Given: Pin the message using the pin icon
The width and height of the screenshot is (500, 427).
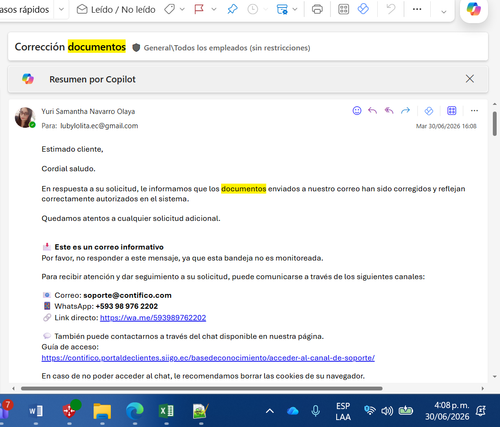Looking at the screenshot, I should tap(232, 9).
